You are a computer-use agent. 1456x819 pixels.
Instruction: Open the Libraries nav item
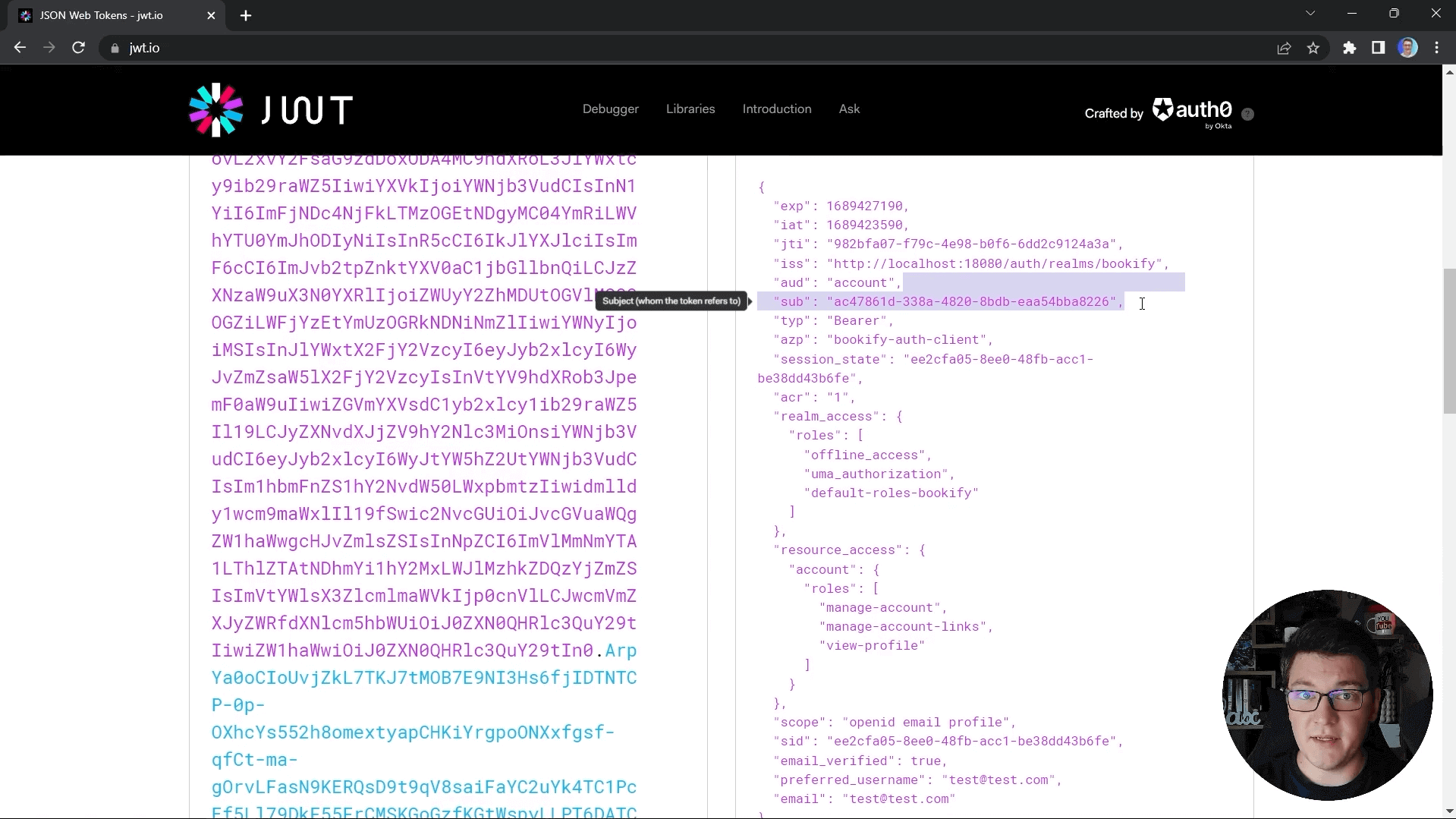pyautogui.click(x=690, y=109)
